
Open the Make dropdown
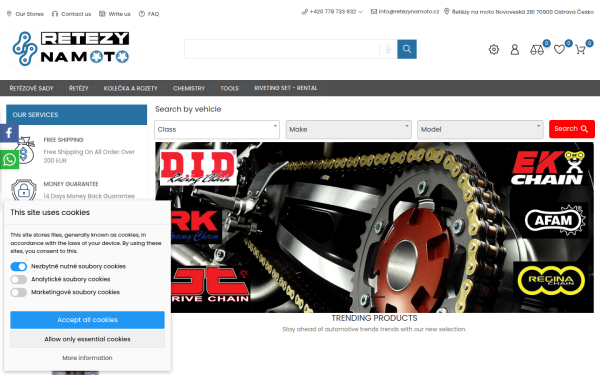click(x=349, y=129)
